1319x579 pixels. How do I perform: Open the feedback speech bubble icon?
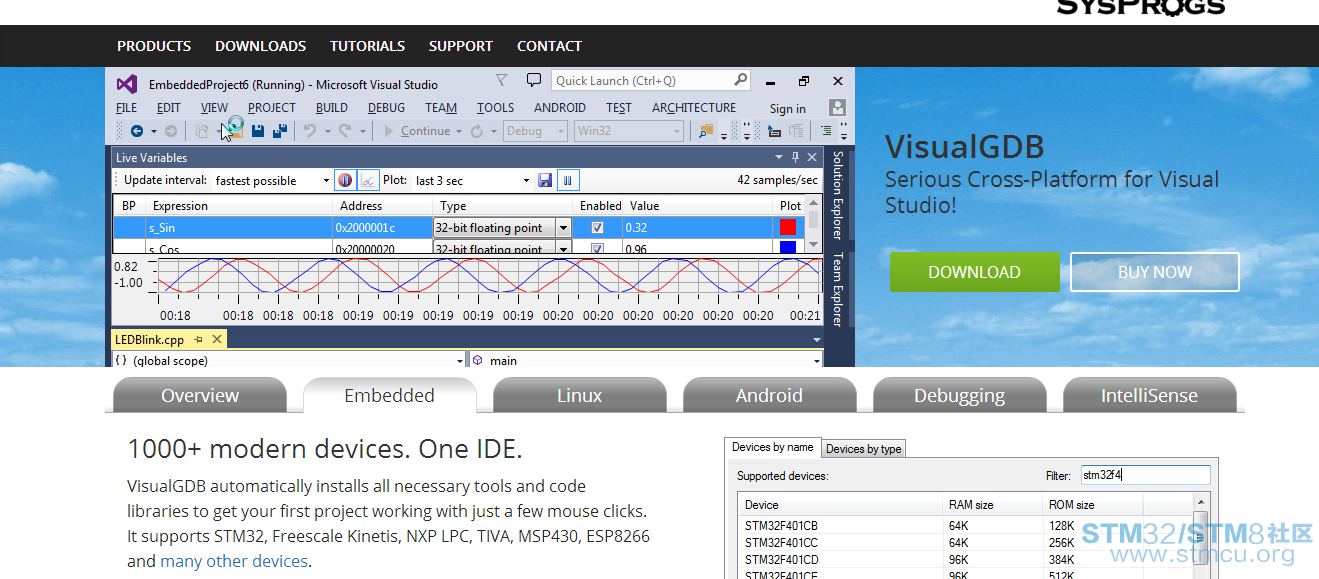pyautogui.click(x=534, y=80)
